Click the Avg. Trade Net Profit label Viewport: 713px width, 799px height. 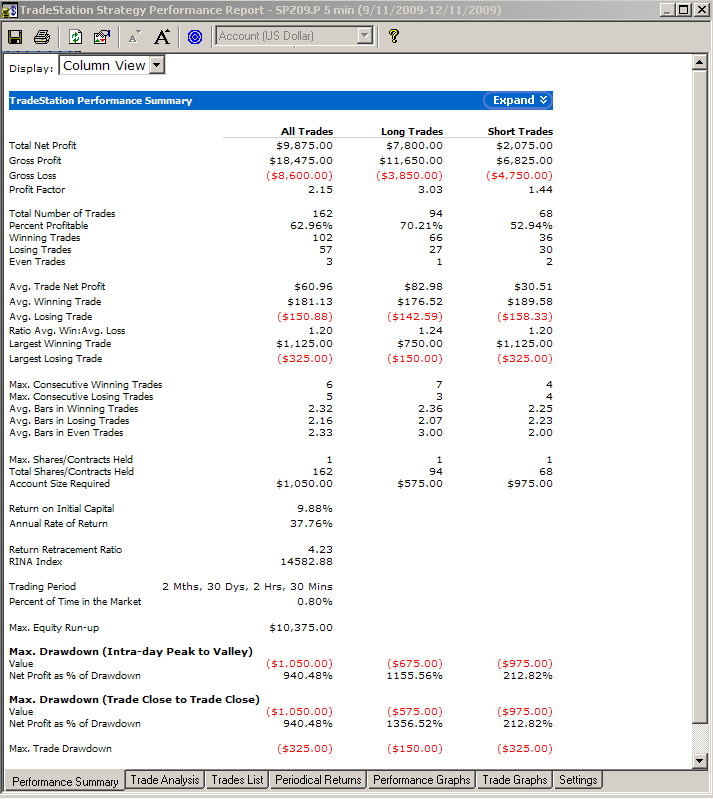pyautogui.click(x=57, y=287)
